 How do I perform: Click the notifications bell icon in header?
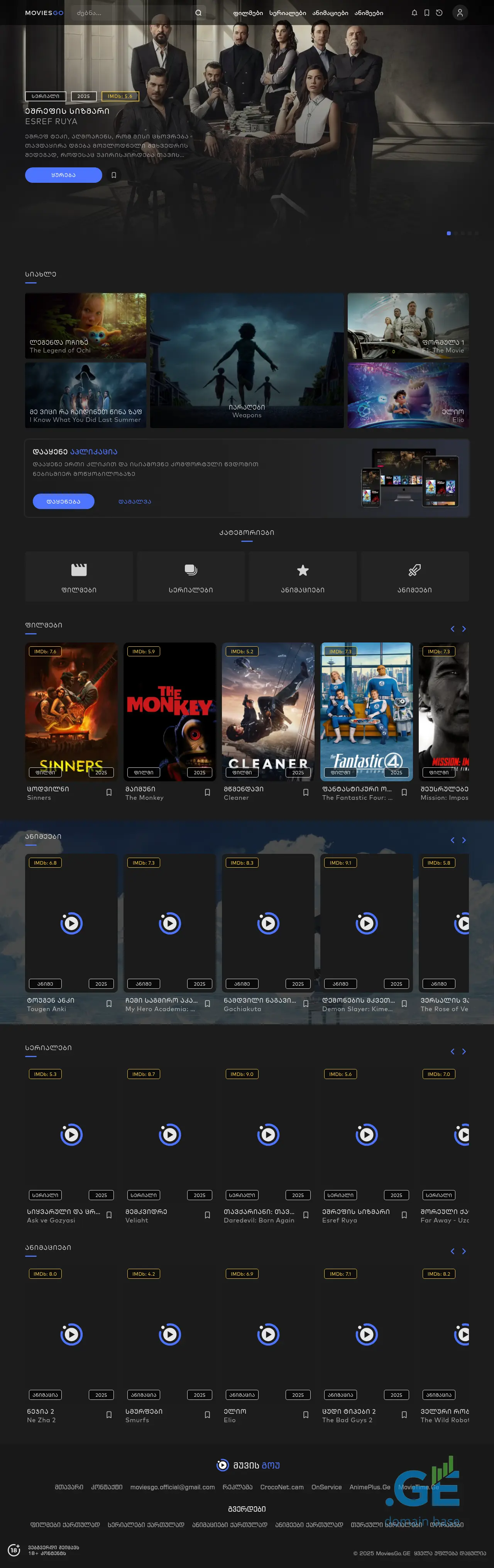[x=414, y=13]
